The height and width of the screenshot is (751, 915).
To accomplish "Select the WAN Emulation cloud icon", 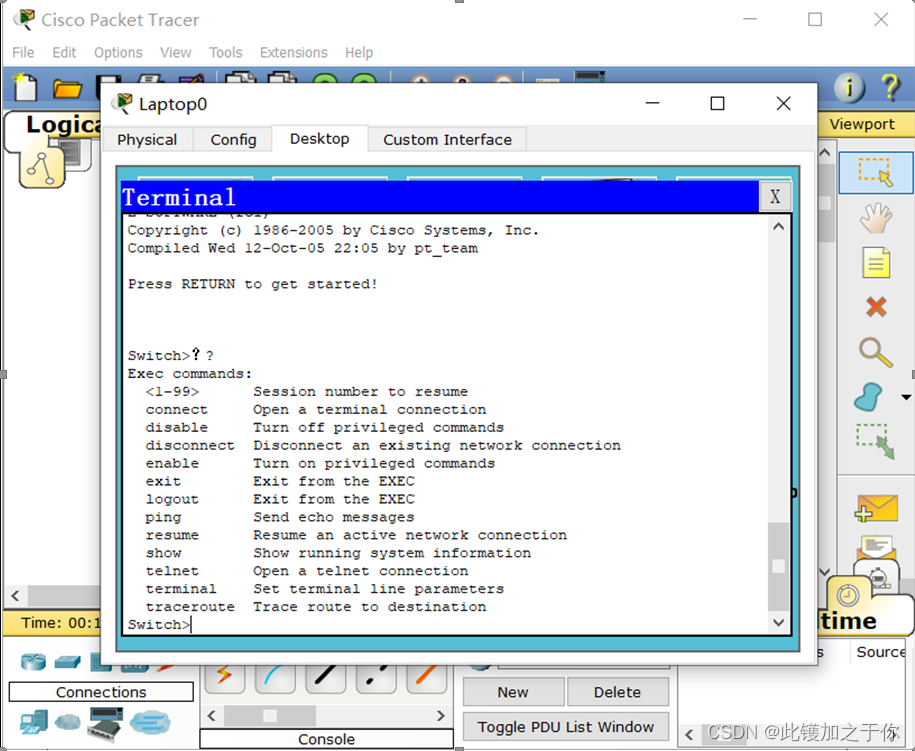I will (68, 722).
